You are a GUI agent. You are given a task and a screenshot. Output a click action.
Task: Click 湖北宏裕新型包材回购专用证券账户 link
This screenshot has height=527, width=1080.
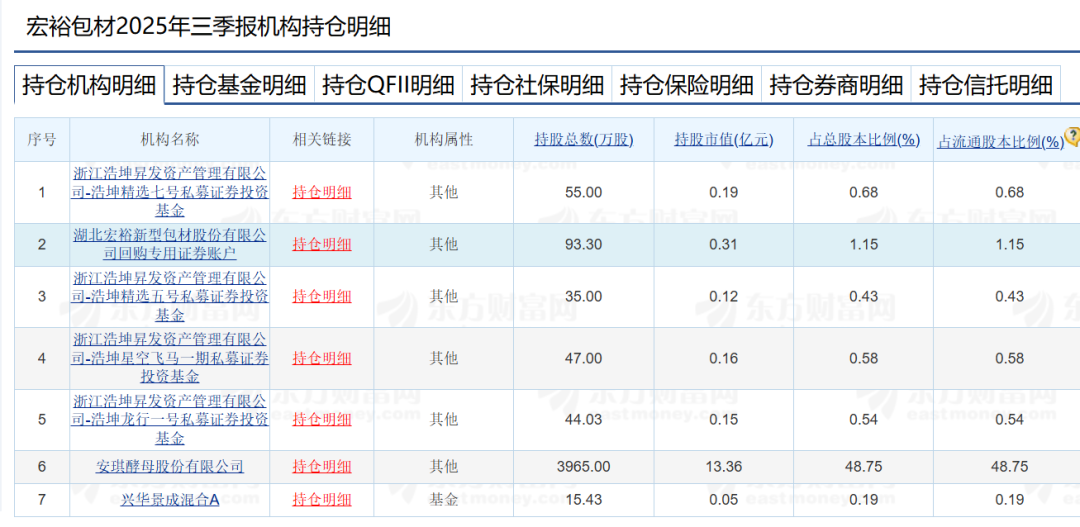point(169,244)
